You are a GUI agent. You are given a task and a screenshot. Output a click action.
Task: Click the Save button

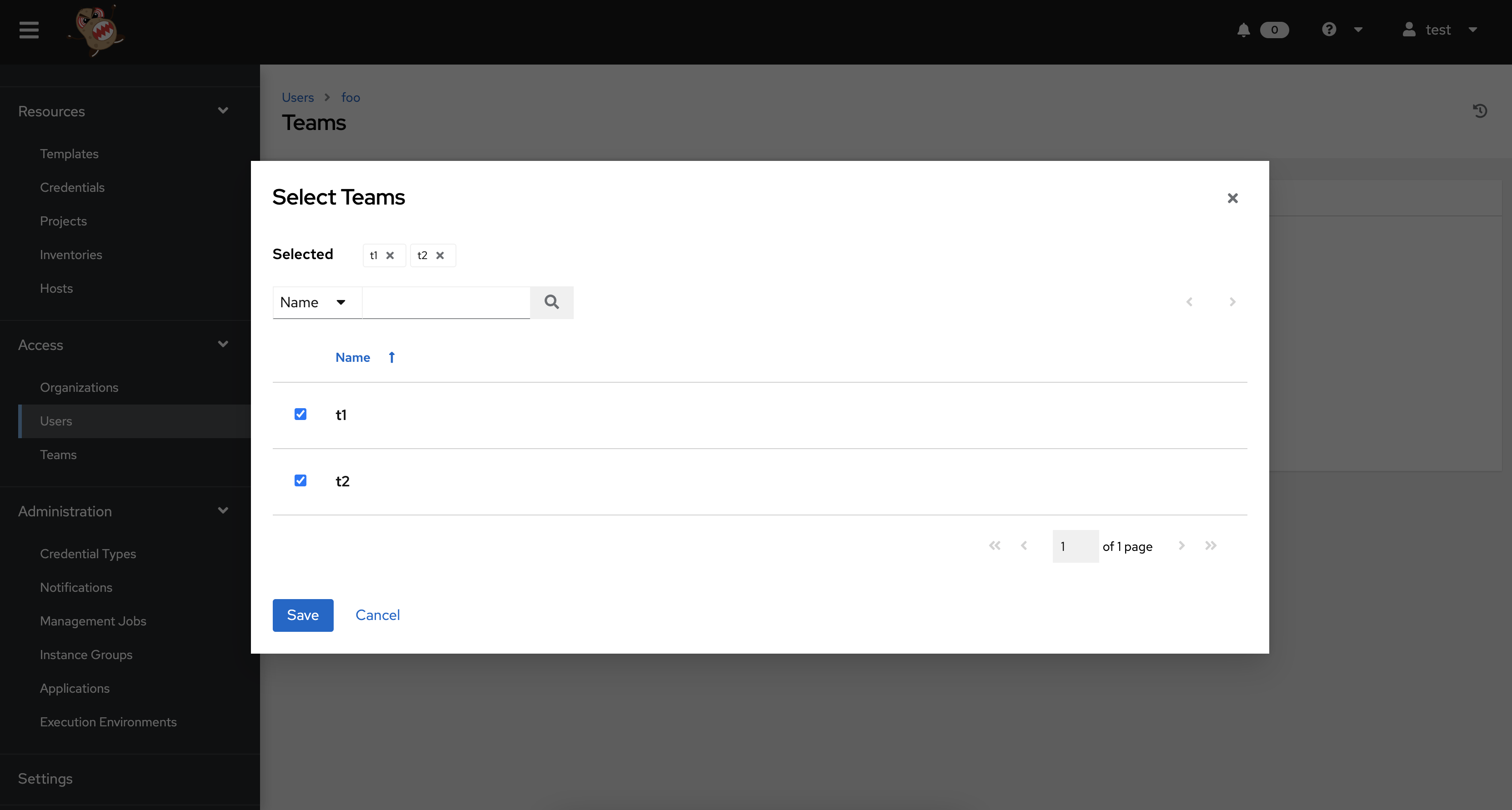click(303, 615)
